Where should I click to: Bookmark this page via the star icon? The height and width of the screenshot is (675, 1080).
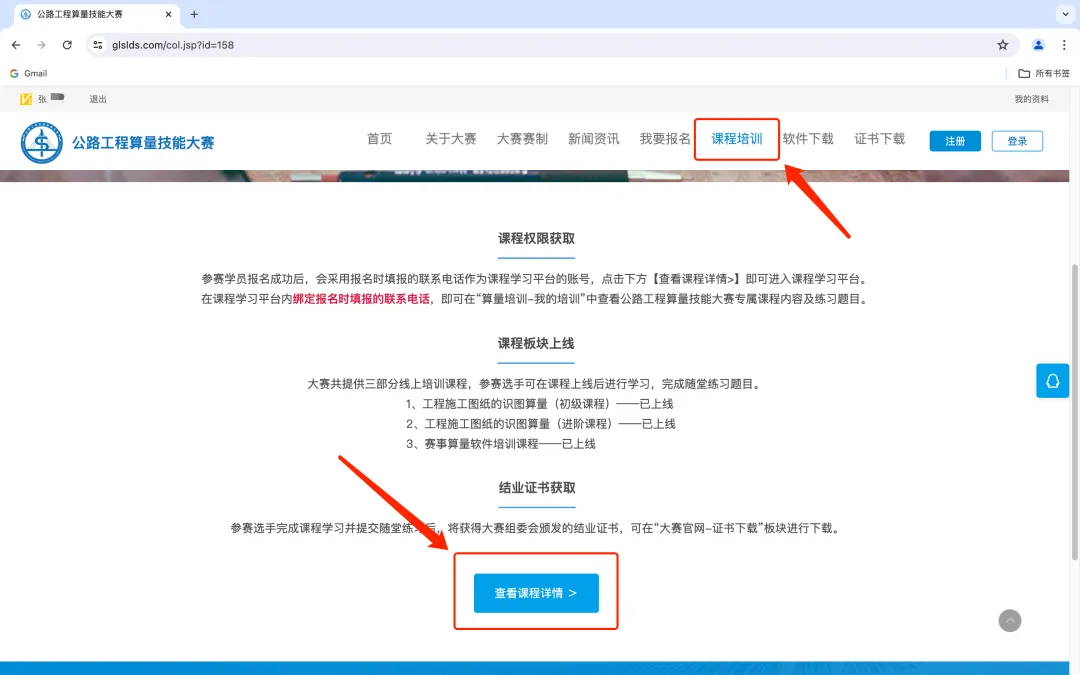tap(1001, 44)
